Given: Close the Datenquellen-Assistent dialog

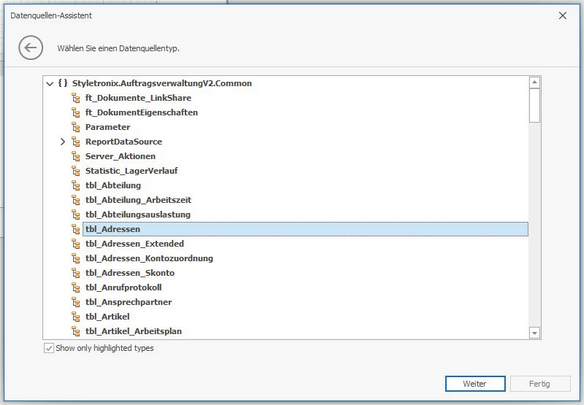Looking at the screenshot, I should (562, 16).
